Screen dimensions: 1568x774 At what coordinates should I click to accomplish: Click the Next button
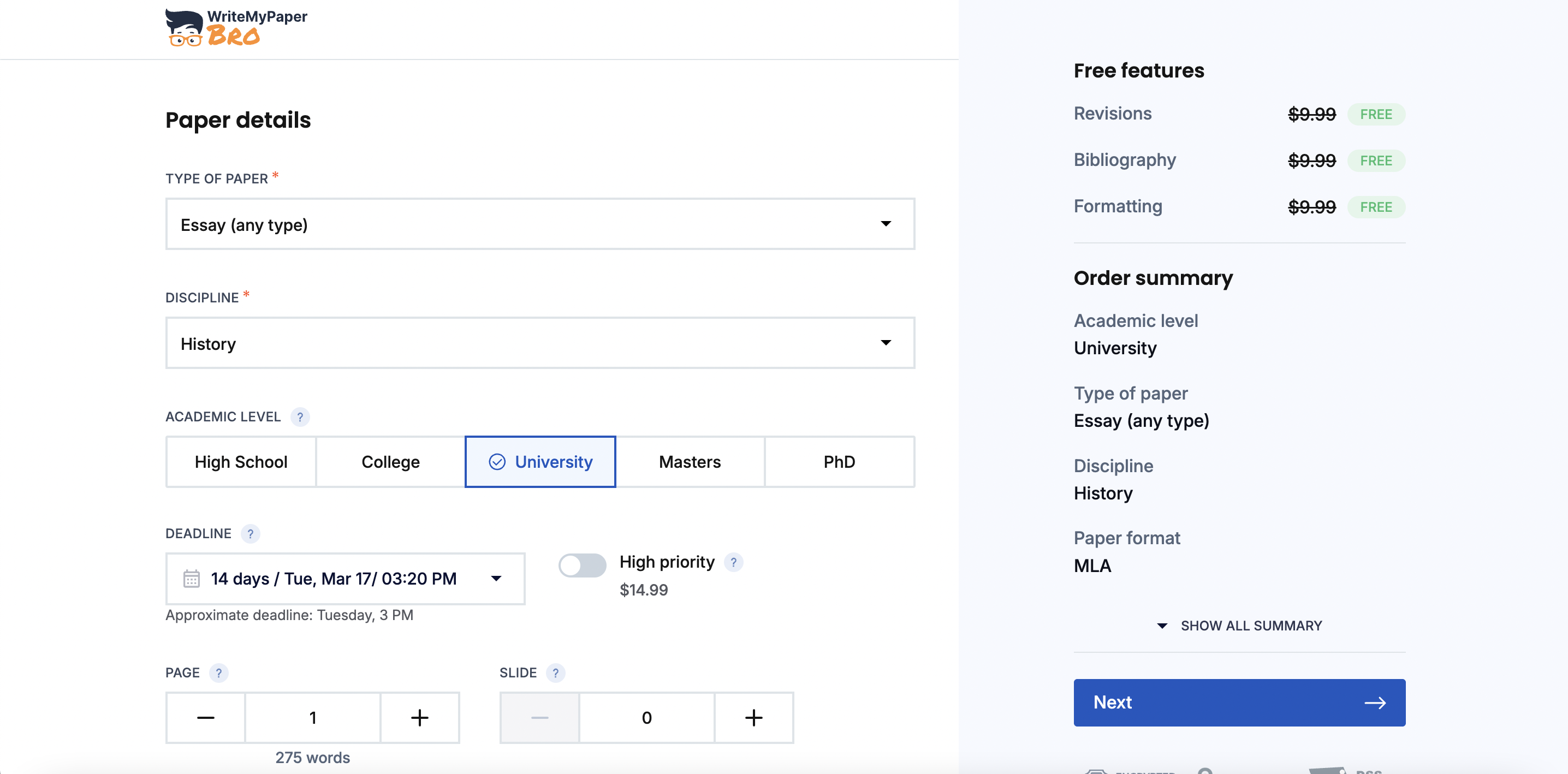pos(1239,703)
